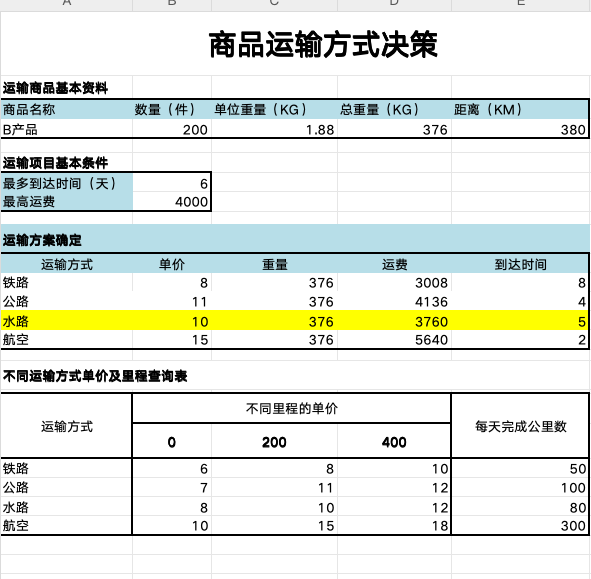
Task: Select the 每天完成公里数 header cell
Action: click(x=521, y=426)
